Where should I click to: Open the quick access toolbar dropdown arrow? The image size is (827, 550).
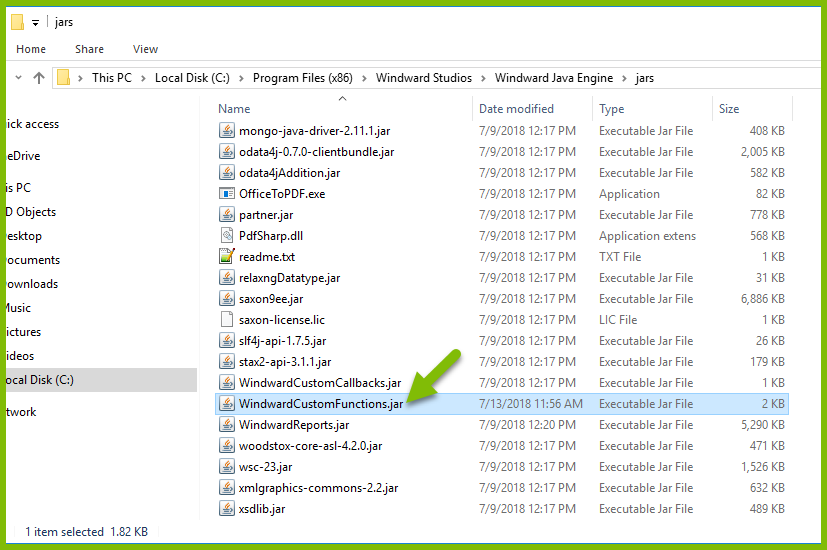click(35, 23)
